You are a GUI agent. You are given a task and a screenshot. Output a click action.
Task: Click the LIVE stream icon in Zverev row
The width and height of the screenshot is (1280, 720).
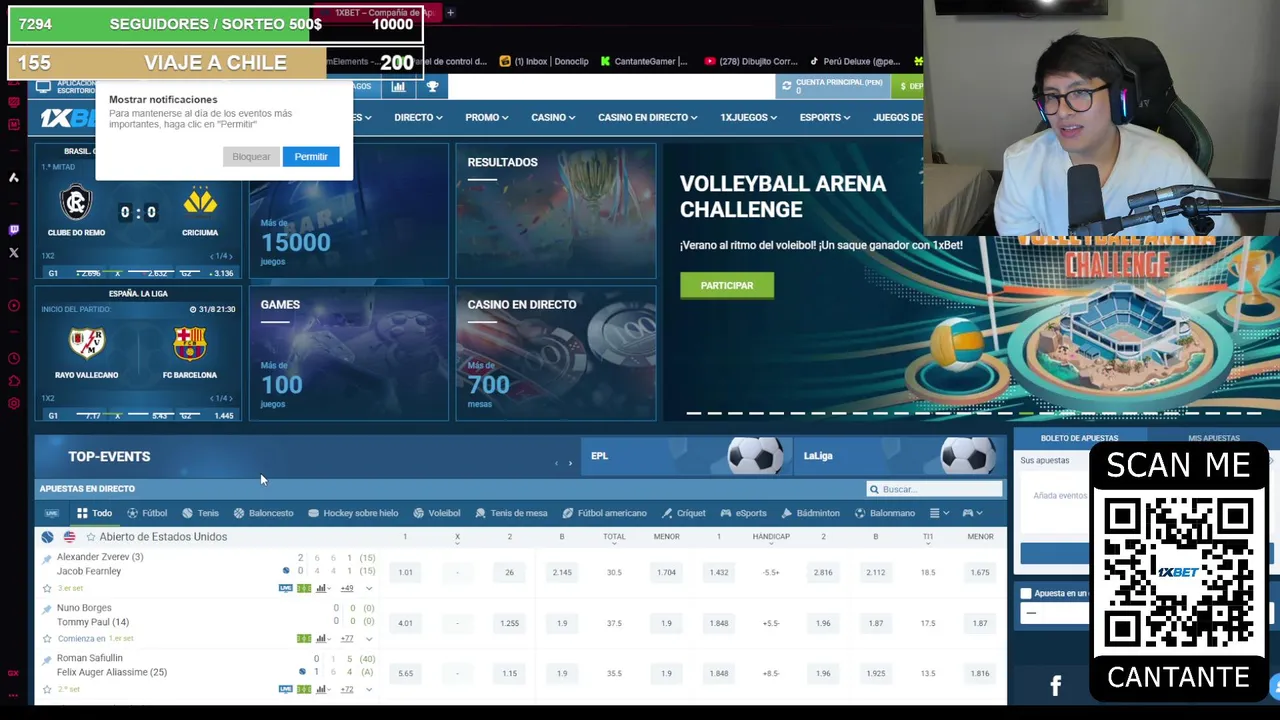tap(285, 588)
